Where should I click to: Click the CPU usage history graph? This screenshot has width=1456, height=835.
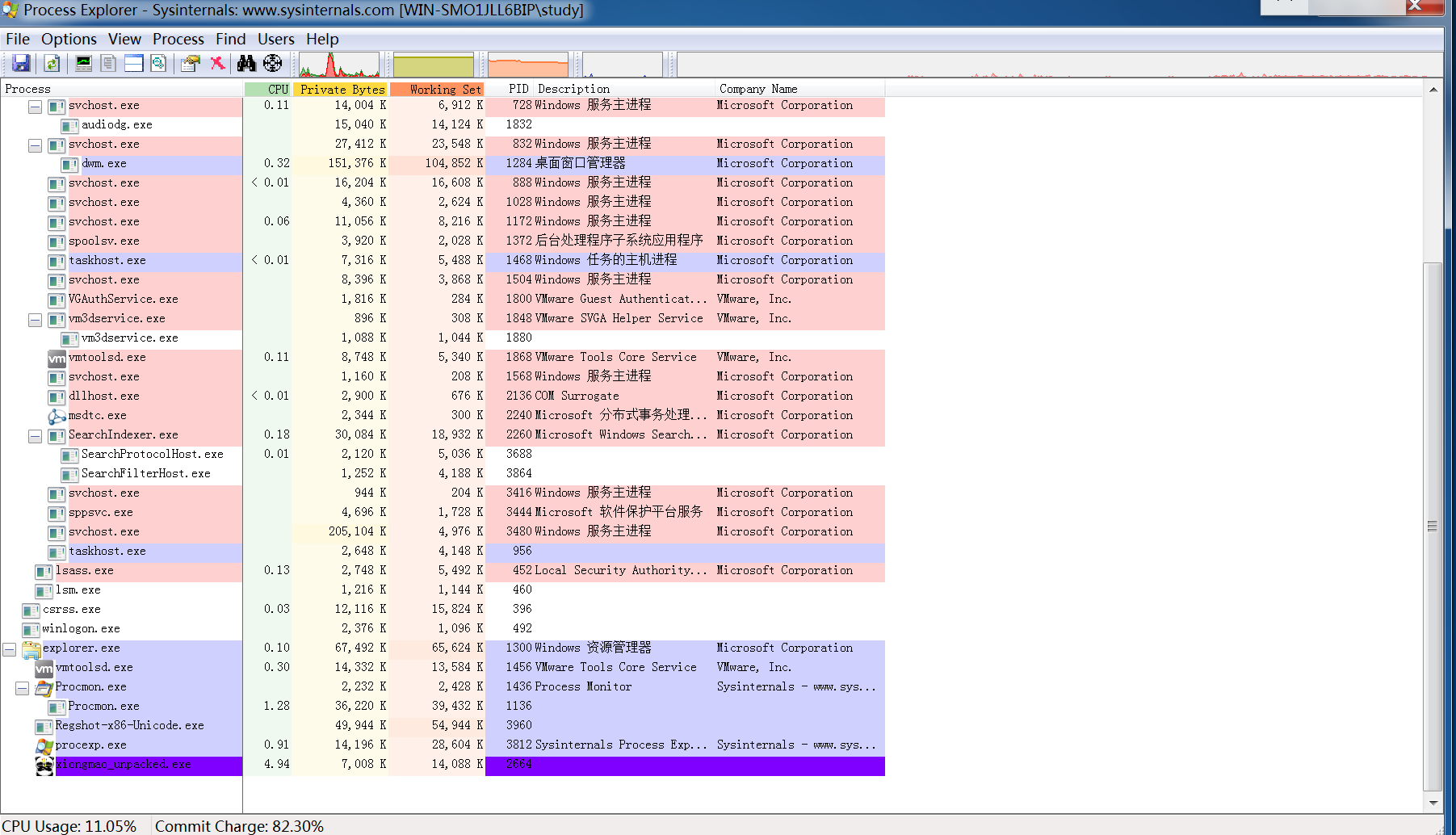click(x=339, y=65)
